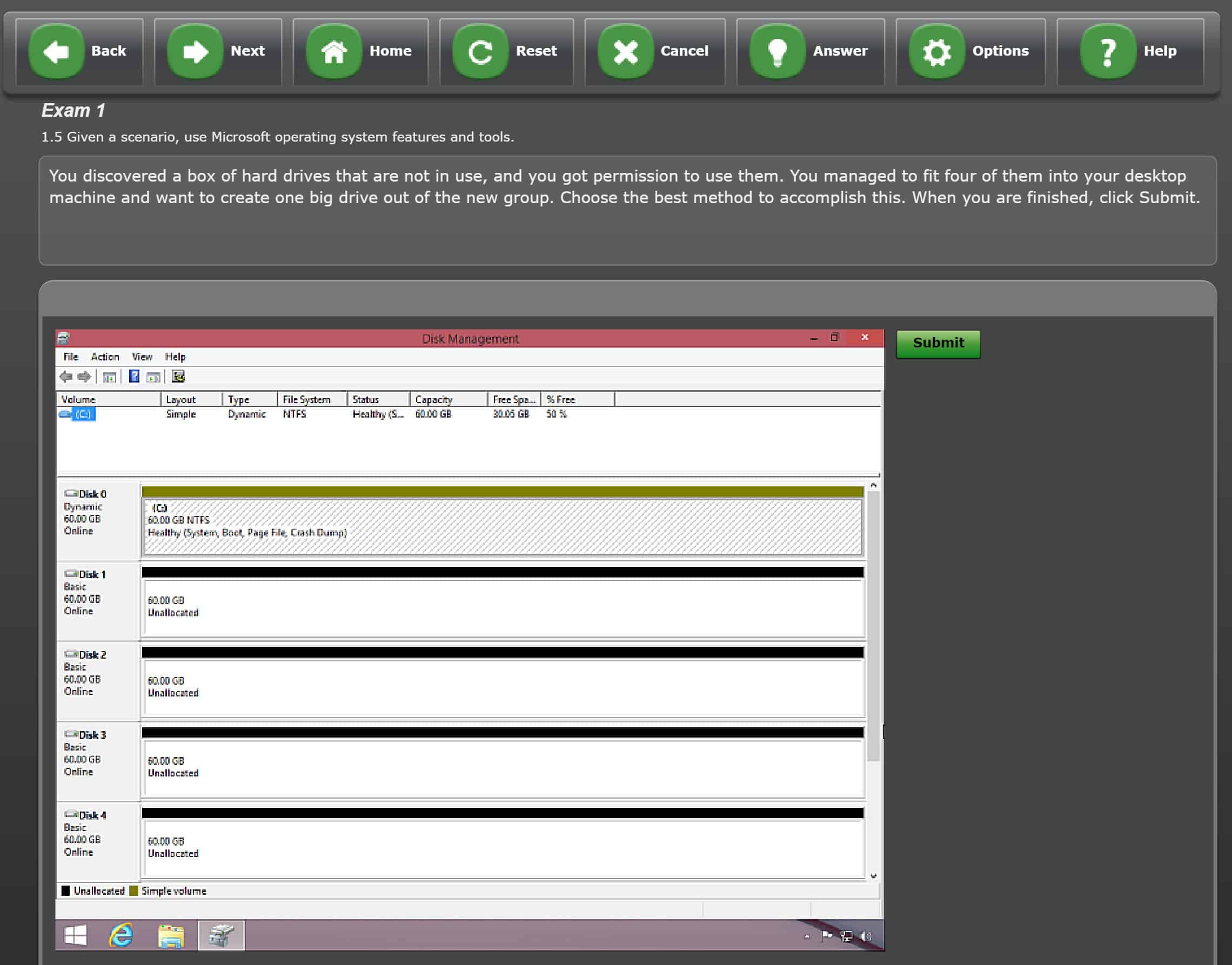Click the Next navigation icon
Image resolution: width=1232 pixels, height=965 pixels.
point(194,49)
